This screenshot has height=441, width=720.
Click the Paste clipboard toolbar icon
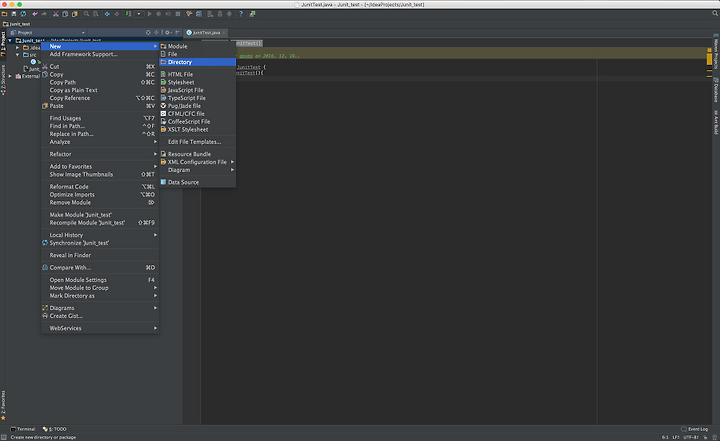coord(74,14)
